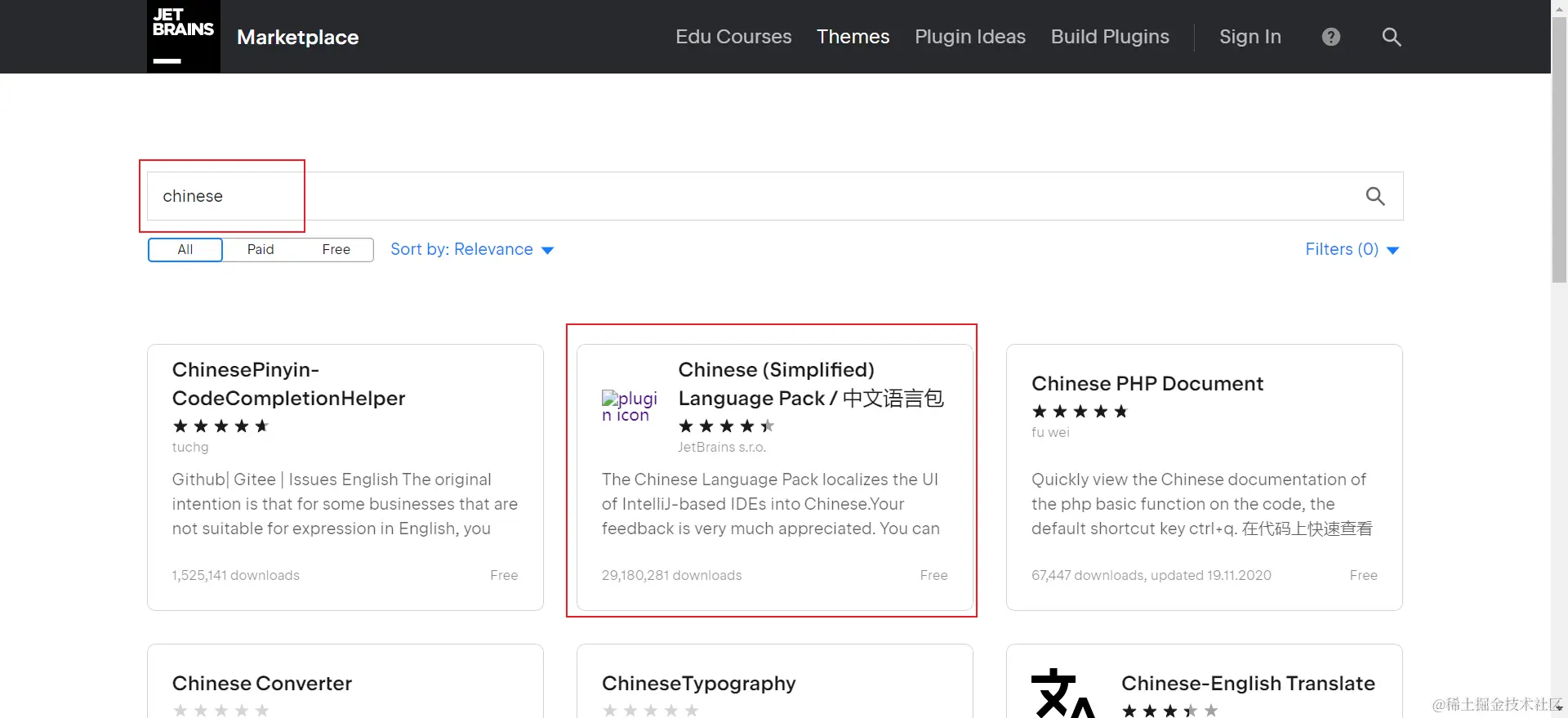
Task: Select the Free pricing filter
Action: [x=336, y=249]
